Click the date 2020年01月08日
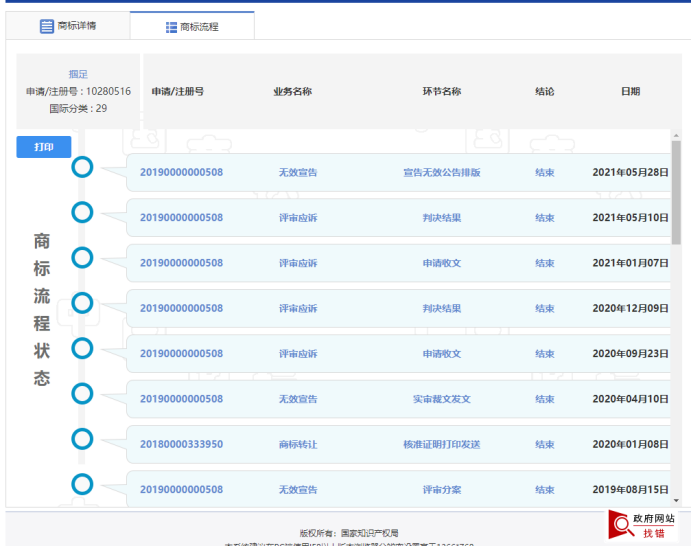The height and width of the screenshot is (546, 692). click(x=630, y=444)
